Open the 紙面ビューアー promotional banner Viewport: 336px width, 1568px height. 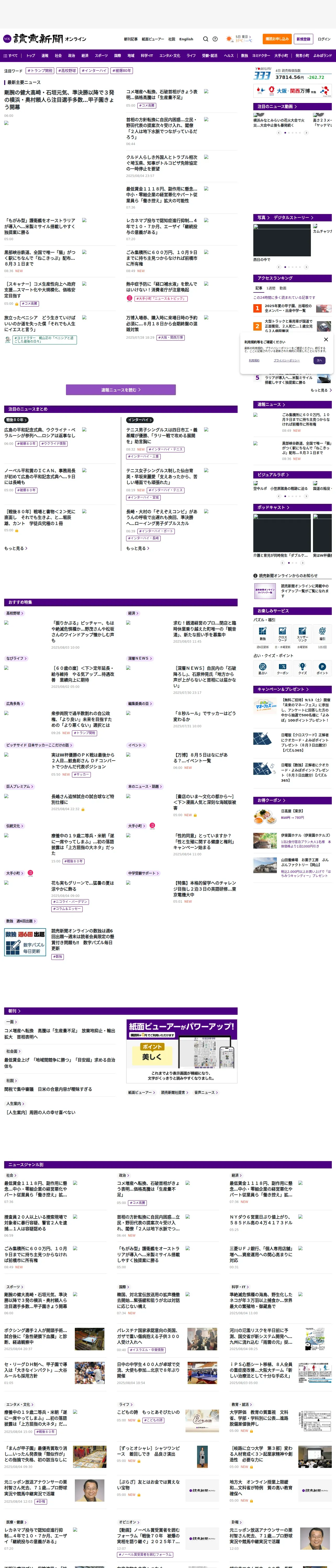pos(182,1051)
